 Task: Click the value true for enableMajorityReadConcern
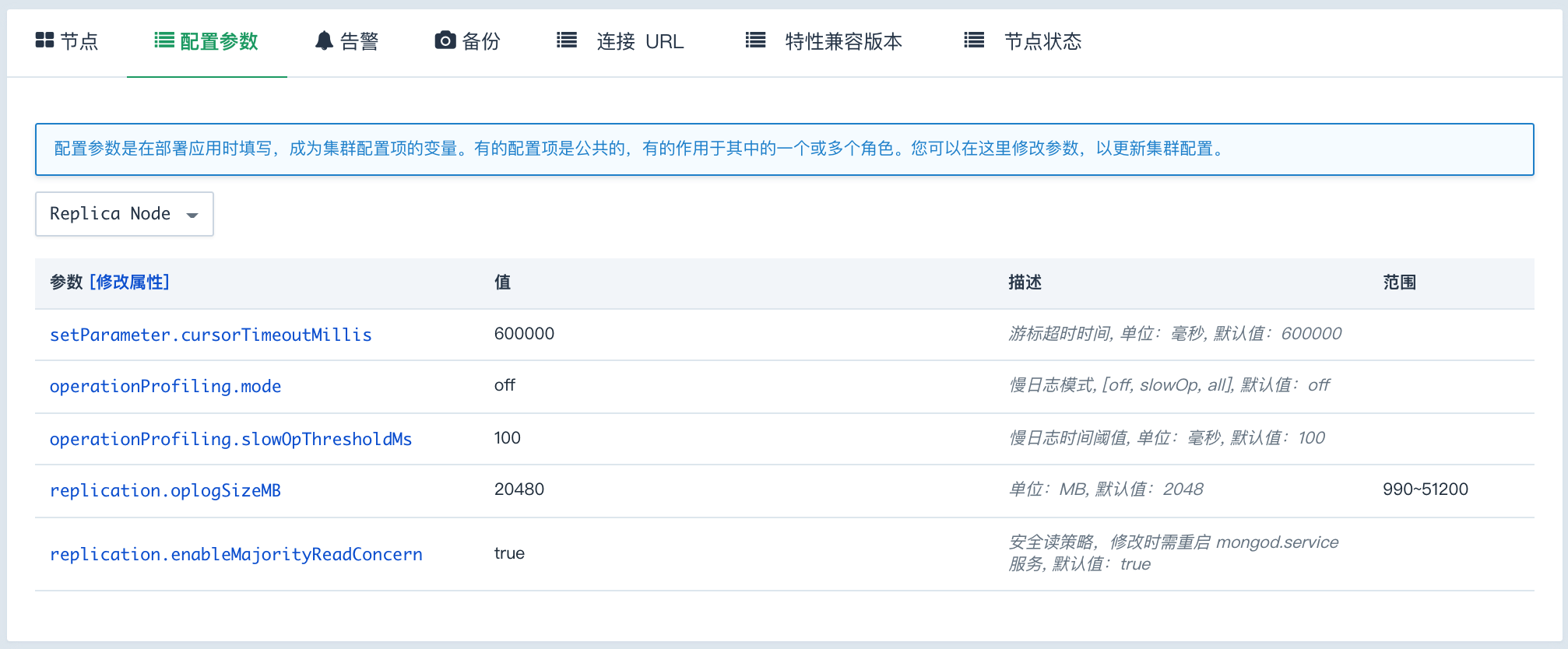tap(509, 553)
